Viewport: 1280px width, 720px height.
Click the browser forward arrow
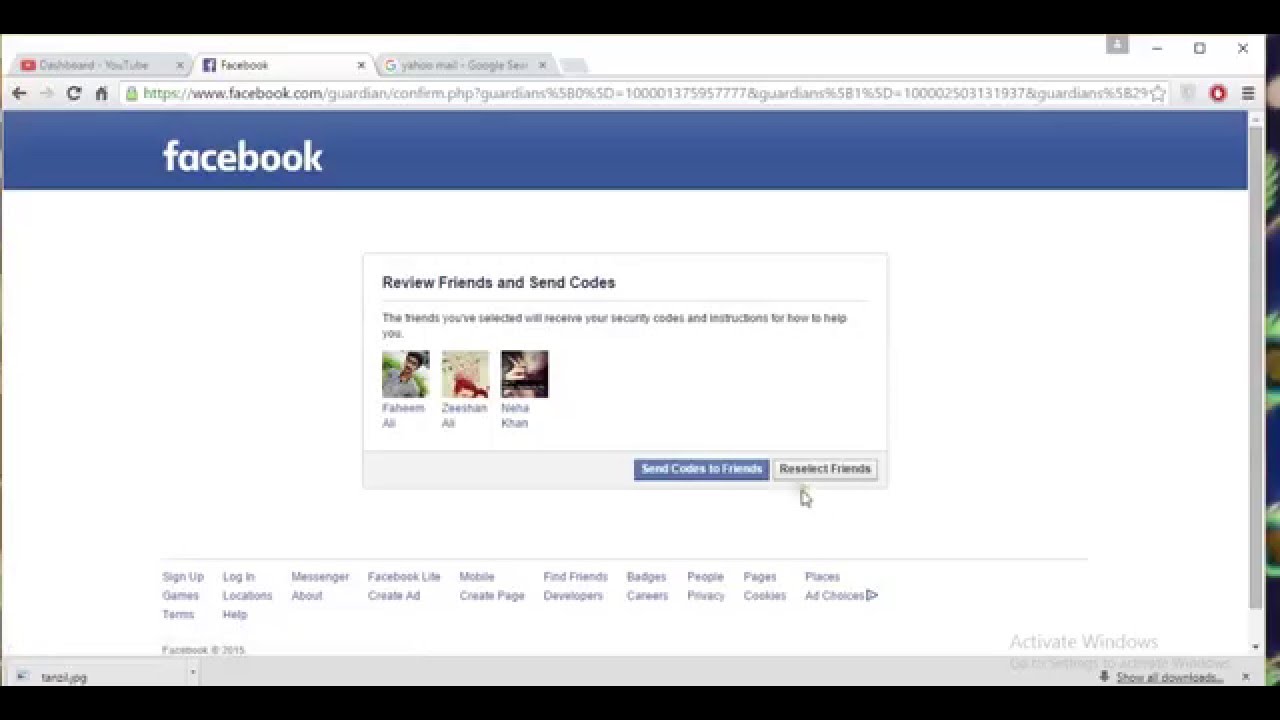pyautogui.click(x=46, y=93)
